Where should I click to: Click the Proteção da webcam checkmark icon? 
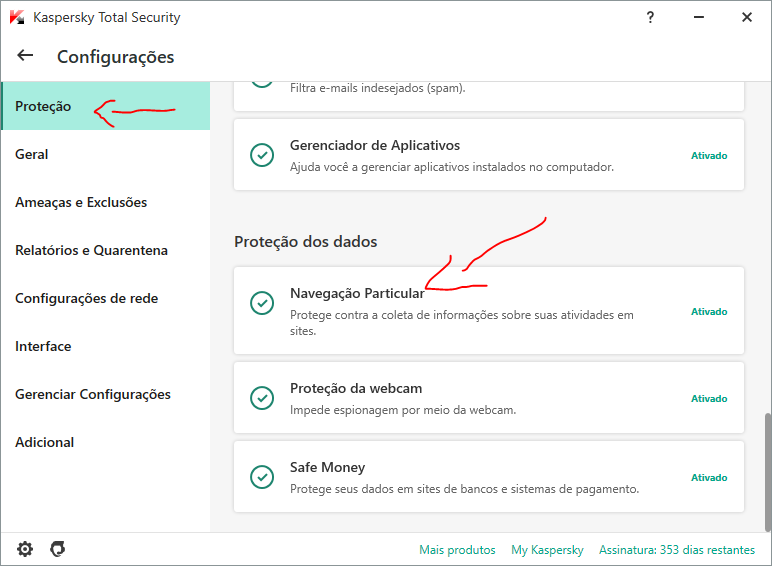coord(262,398)
